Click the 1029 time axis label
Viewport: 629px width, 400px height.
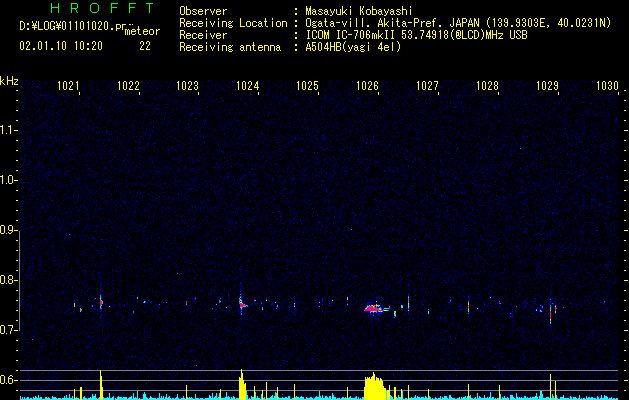coord(547,85)
